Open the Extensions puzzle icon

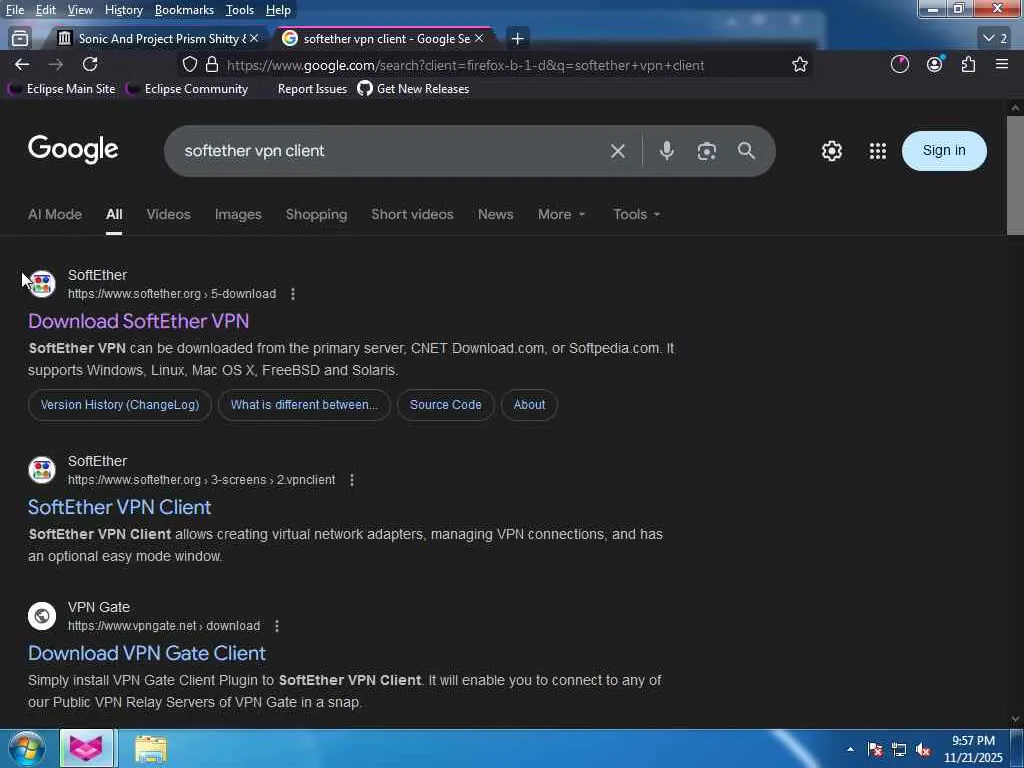click(x=968, y=64)
